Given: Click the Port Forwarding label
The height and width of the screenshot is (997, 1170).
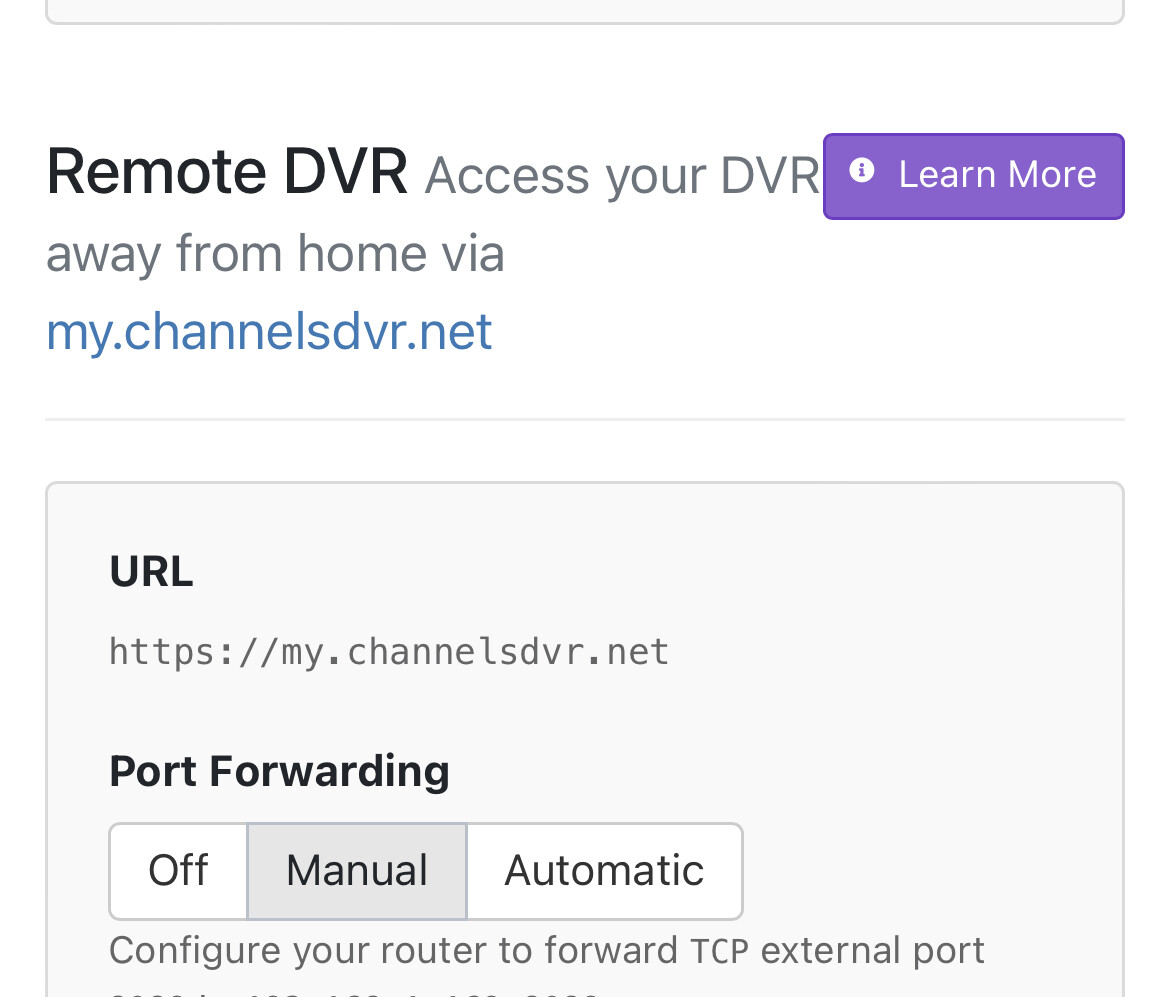Looking at the screenshot, I should click(279, 772).
